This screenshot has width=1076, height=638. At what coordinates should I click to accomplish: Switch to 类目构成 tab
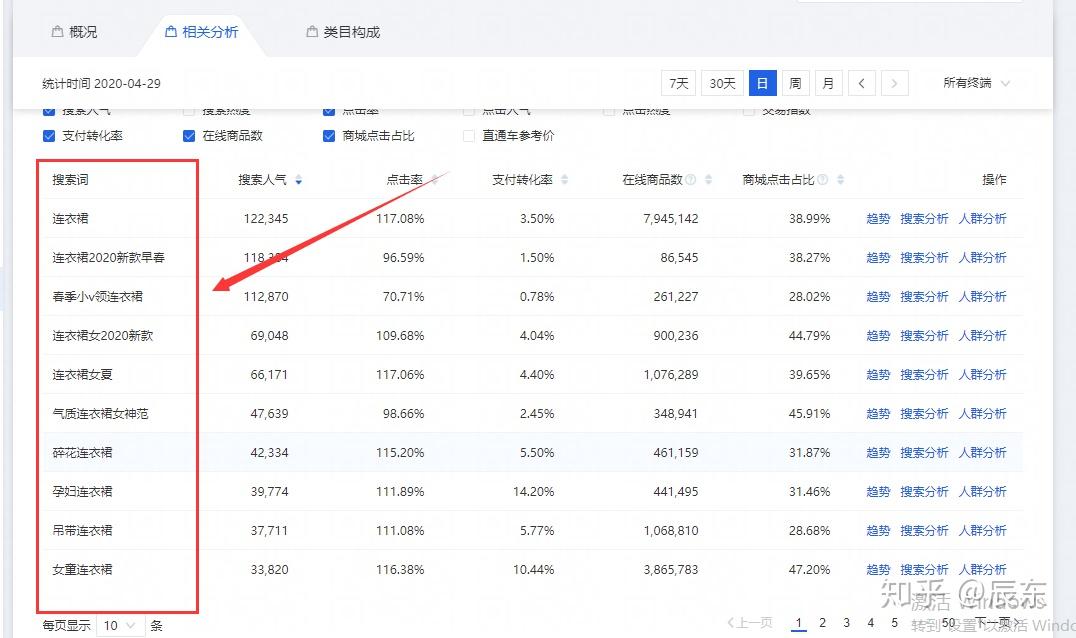342,32
